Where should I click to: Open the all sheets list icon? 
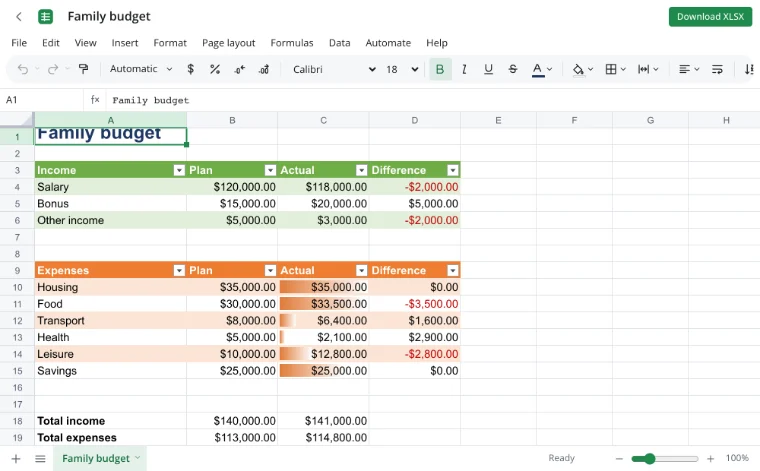coord(40,458)
